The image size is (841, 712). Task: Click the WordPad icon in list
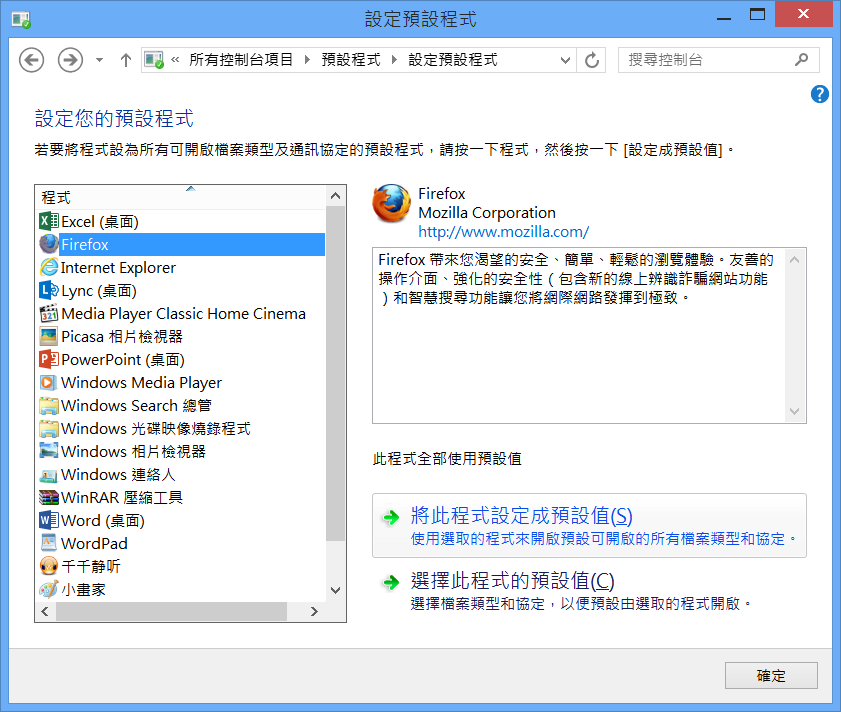pos(49,544)
